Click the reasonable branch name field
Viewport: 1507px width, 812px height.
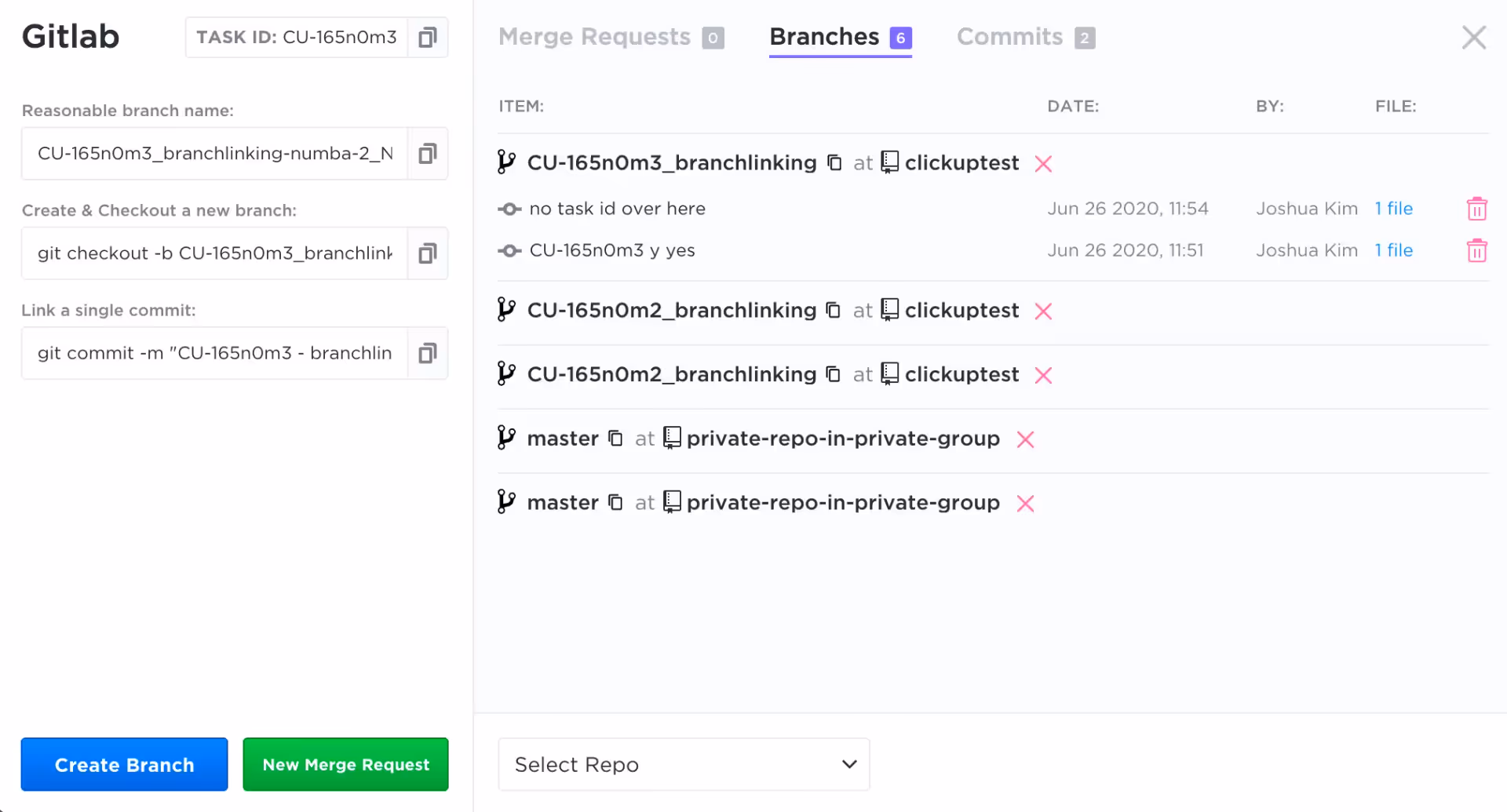pyautogui.click(x=214, y=154)
